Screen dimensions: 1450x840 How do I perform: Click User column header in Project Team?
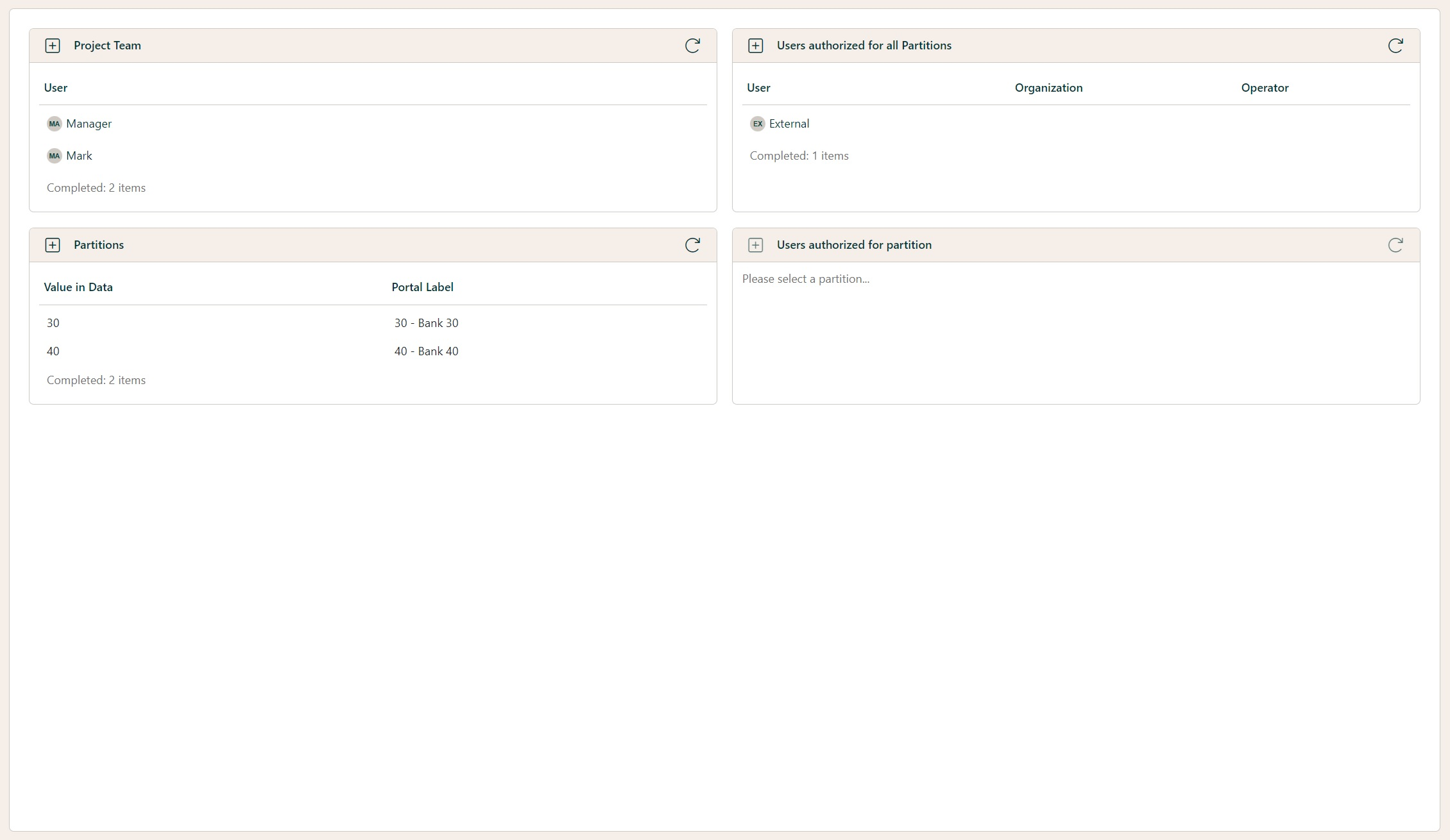tap(56, 88)
